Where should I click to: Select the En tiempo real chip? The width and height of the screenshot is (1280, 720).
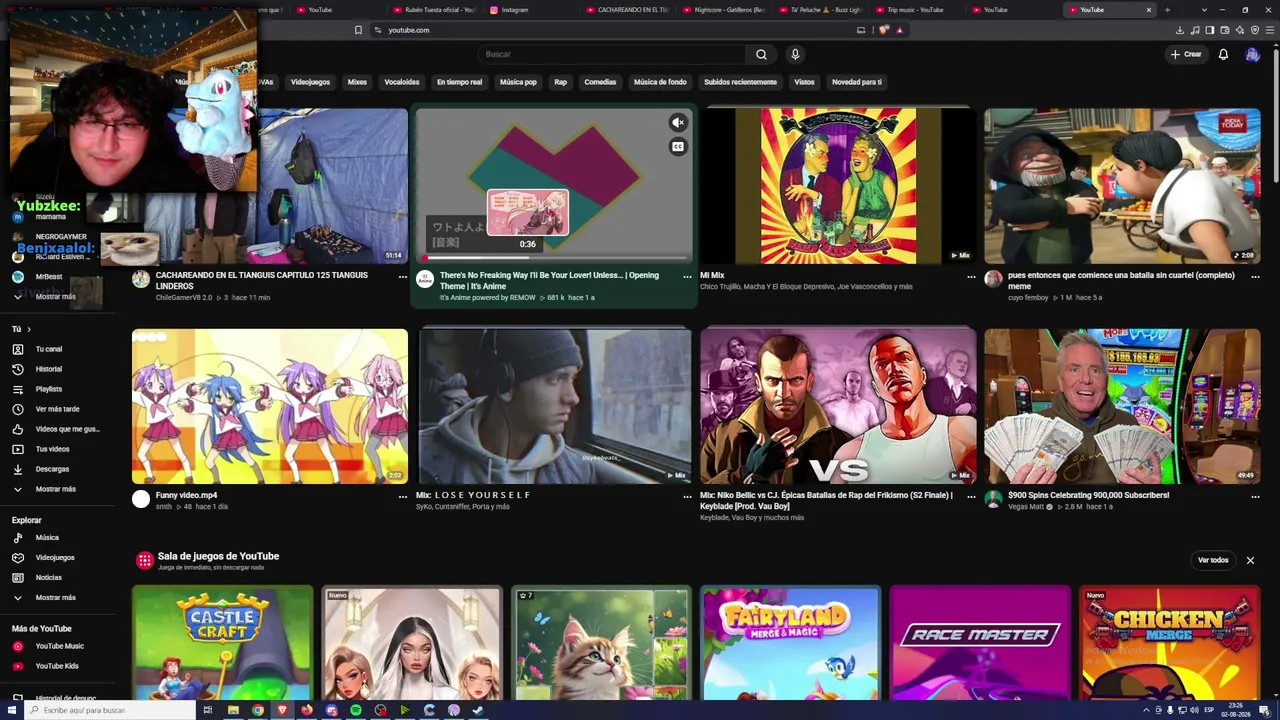coord(459,82)
